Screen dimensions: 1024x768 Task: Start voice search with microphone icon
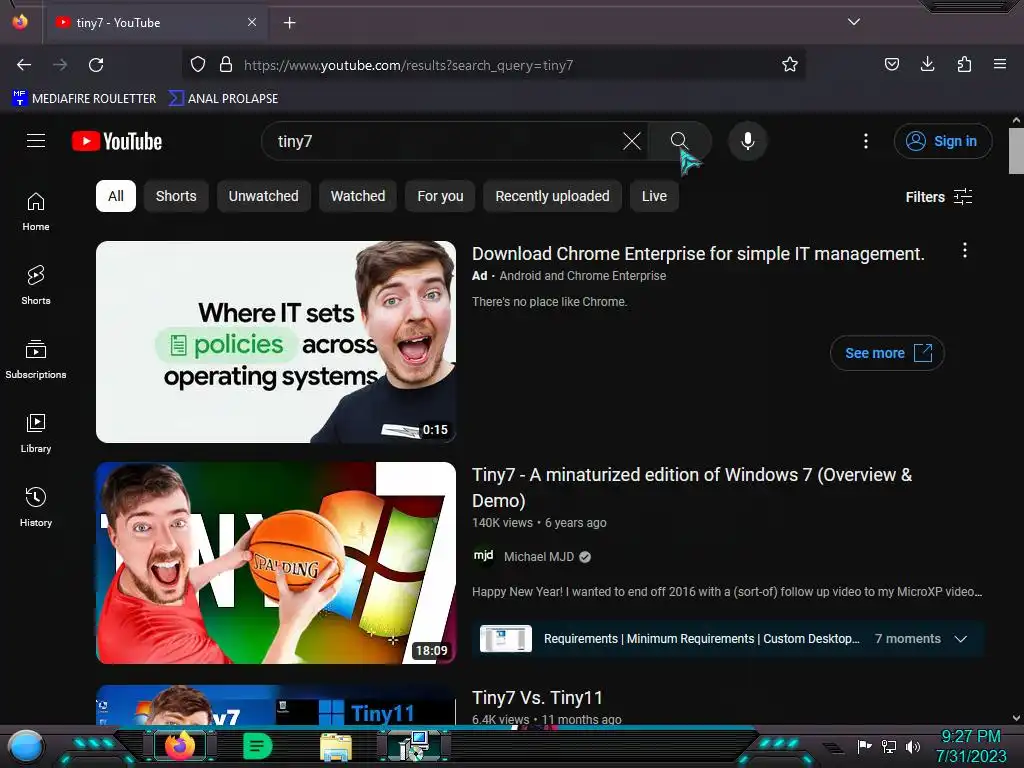pyautogui.click(x=748, y=141)
